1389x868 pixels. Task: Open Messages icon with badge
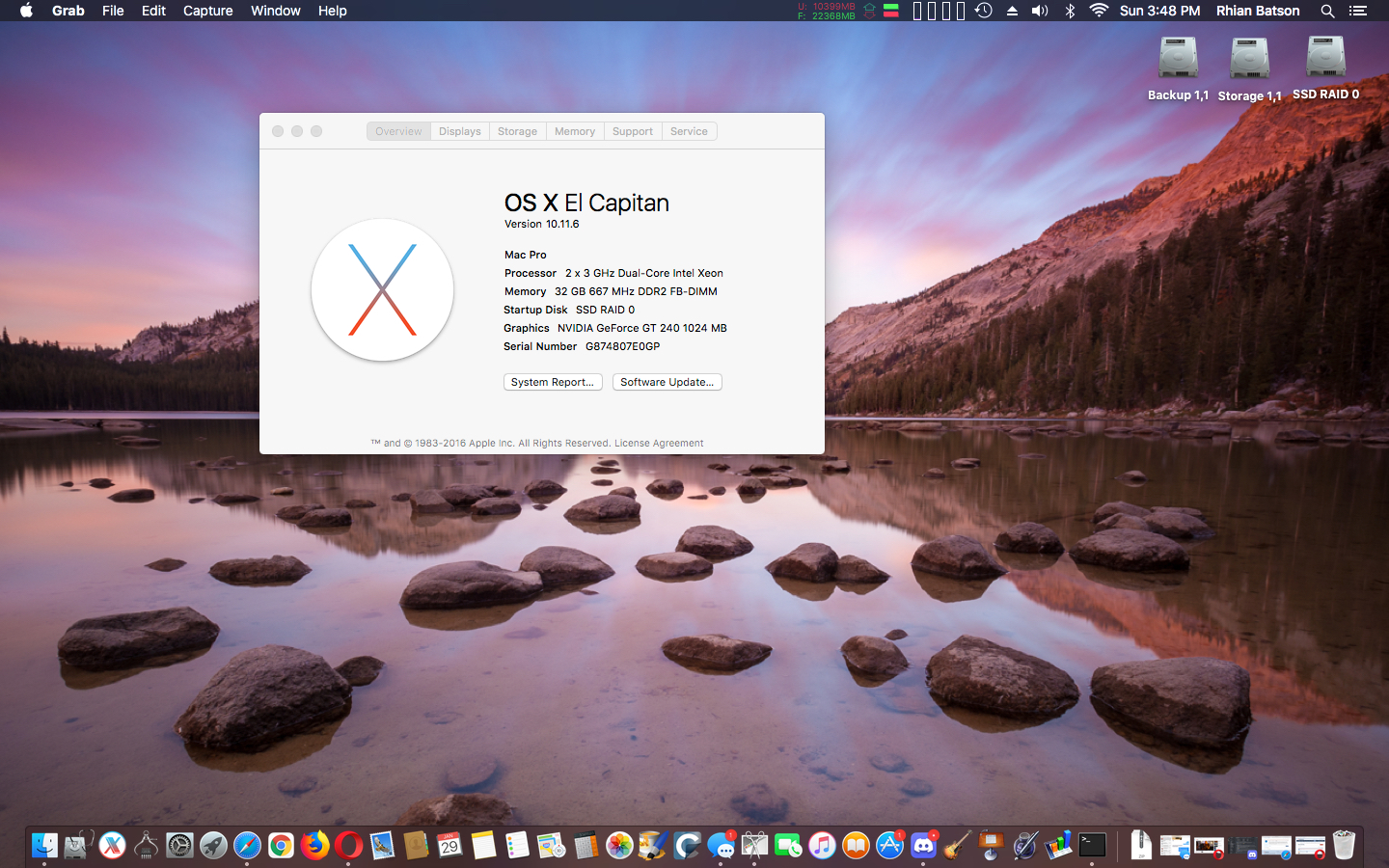[x=721, y=846]
